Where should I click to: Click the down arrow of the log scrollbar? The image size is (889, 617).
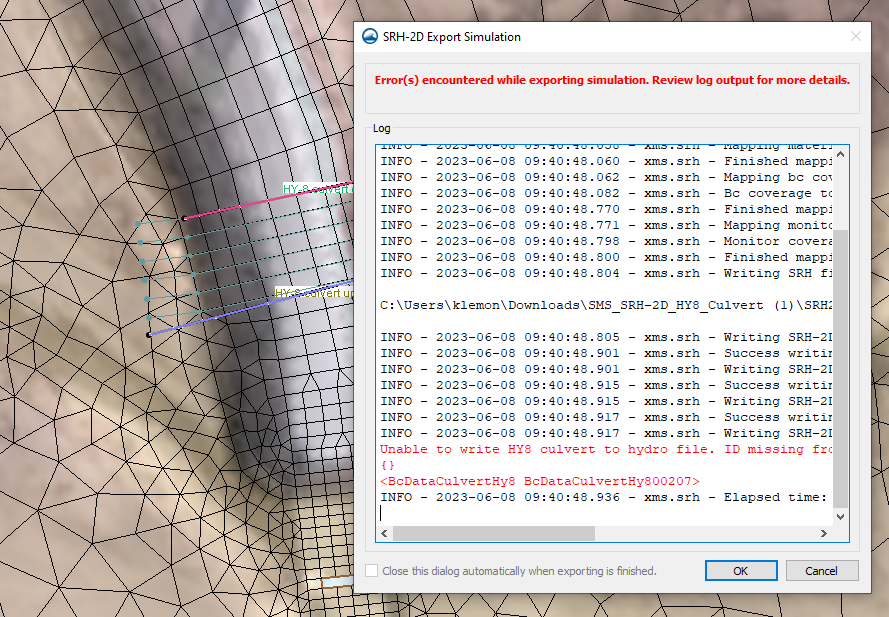[840, 516]
